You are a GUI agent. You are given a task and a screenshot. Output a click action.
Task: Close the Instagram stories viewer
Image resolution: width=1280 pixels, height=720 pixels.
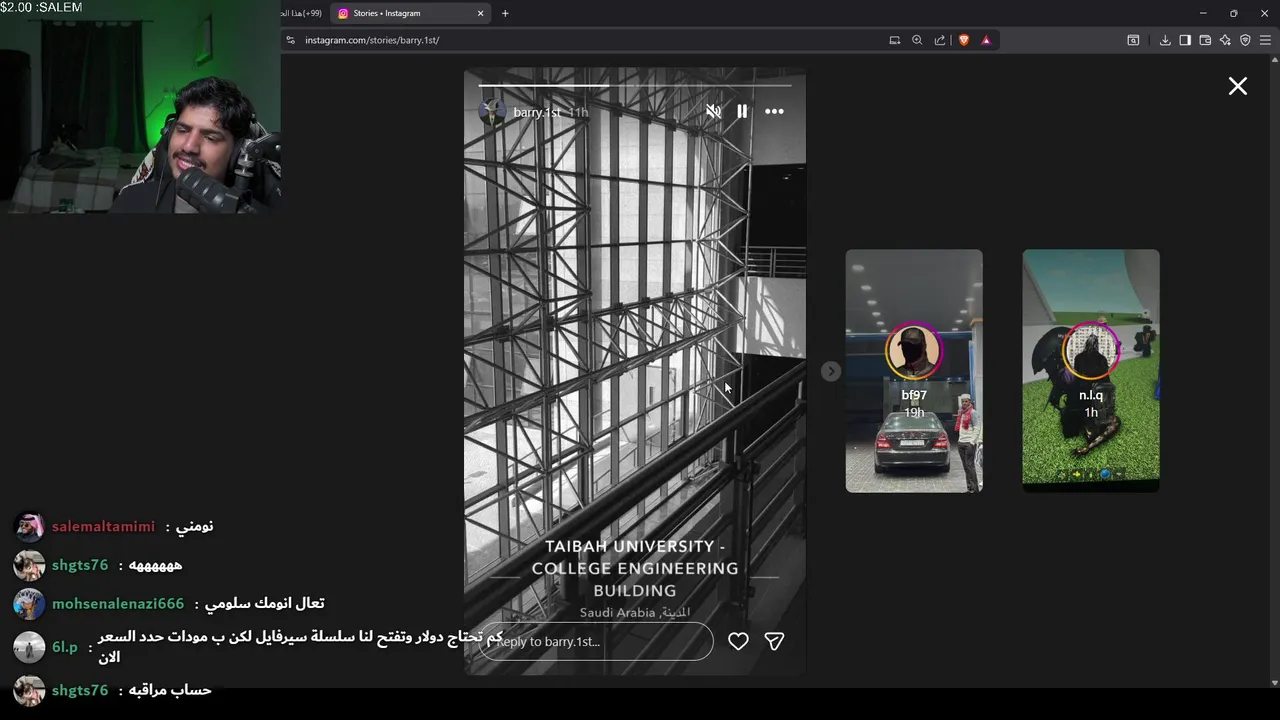(x=1238, y=86)
